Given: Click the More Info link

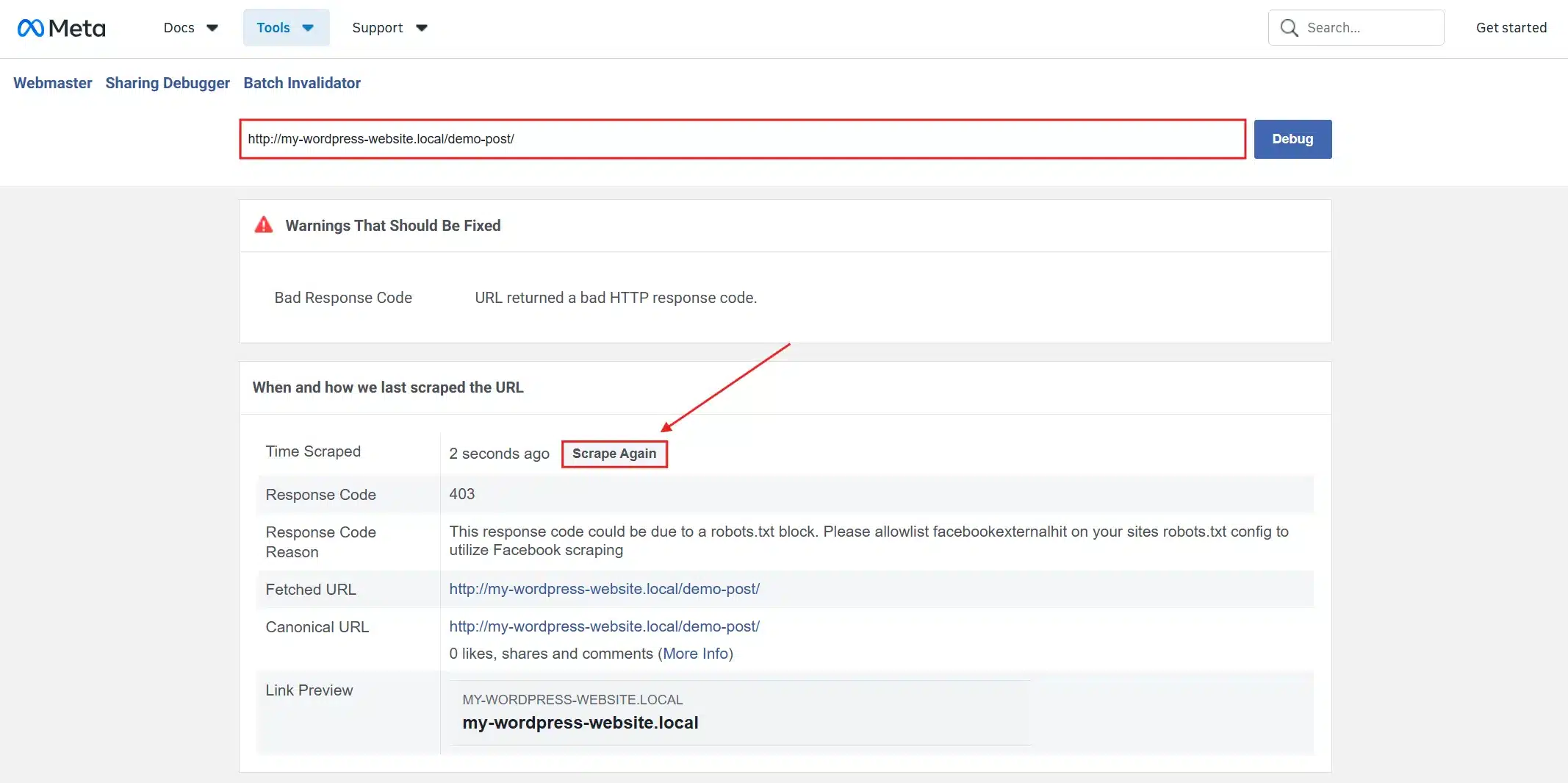Looking at the screenshot, I should point(695,654).
